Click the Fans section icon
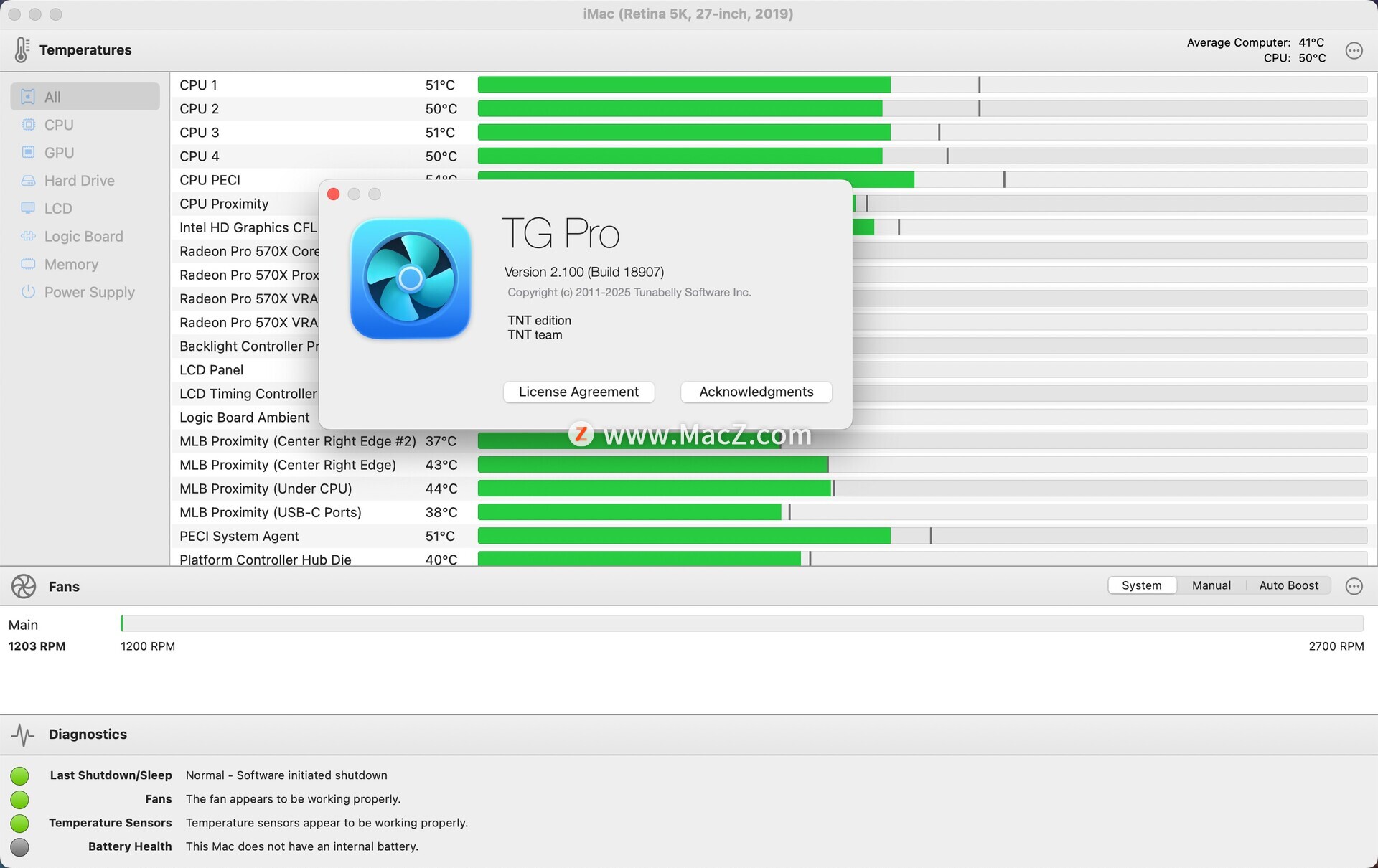 (24, 586)
